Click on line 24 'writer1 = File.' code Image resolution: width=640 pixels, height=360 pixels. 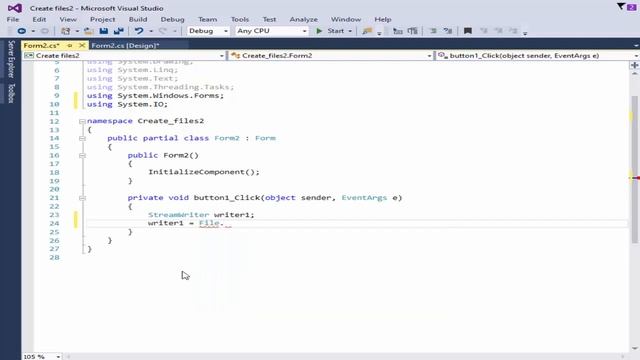click(x=186, y=223)
